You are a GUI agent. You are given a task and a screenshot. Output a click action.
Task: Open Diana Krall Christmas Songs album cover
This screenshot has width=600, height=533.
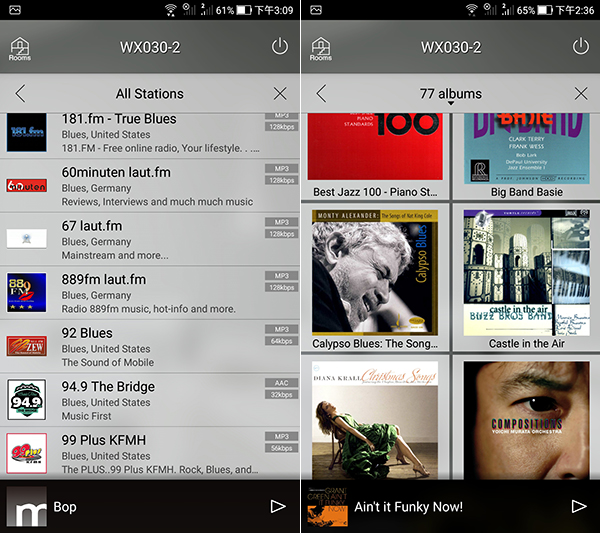click(375, 420)
